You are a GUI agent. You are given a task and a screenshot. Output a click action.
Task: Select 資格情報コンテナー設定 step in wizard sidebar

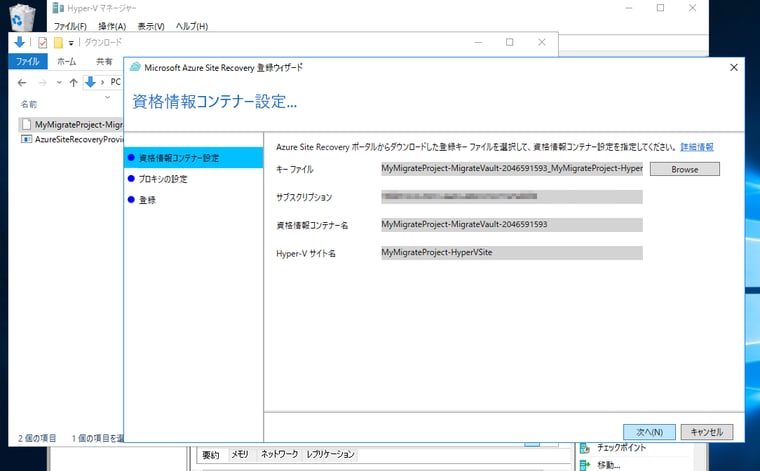click(x=193, y=158)
